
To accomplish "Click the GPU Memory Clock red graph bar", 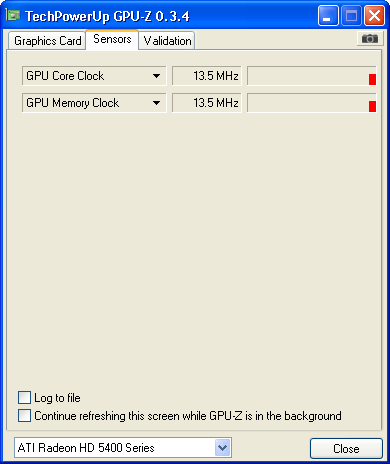I will click(x=372, y=106).
